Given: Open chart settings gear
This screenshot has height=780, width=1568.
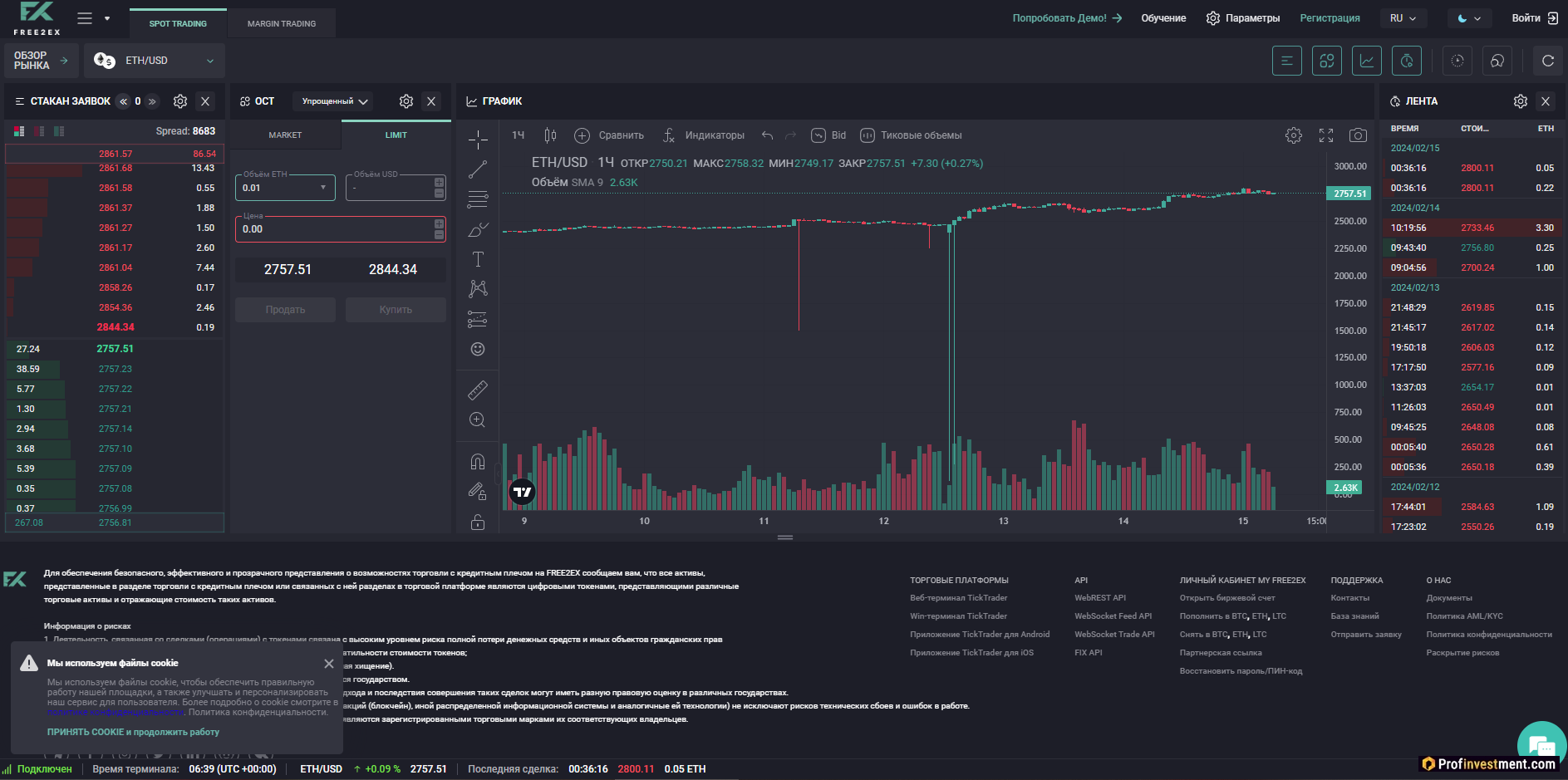Looking at the screenshot, I should [x=1294, y=135].
